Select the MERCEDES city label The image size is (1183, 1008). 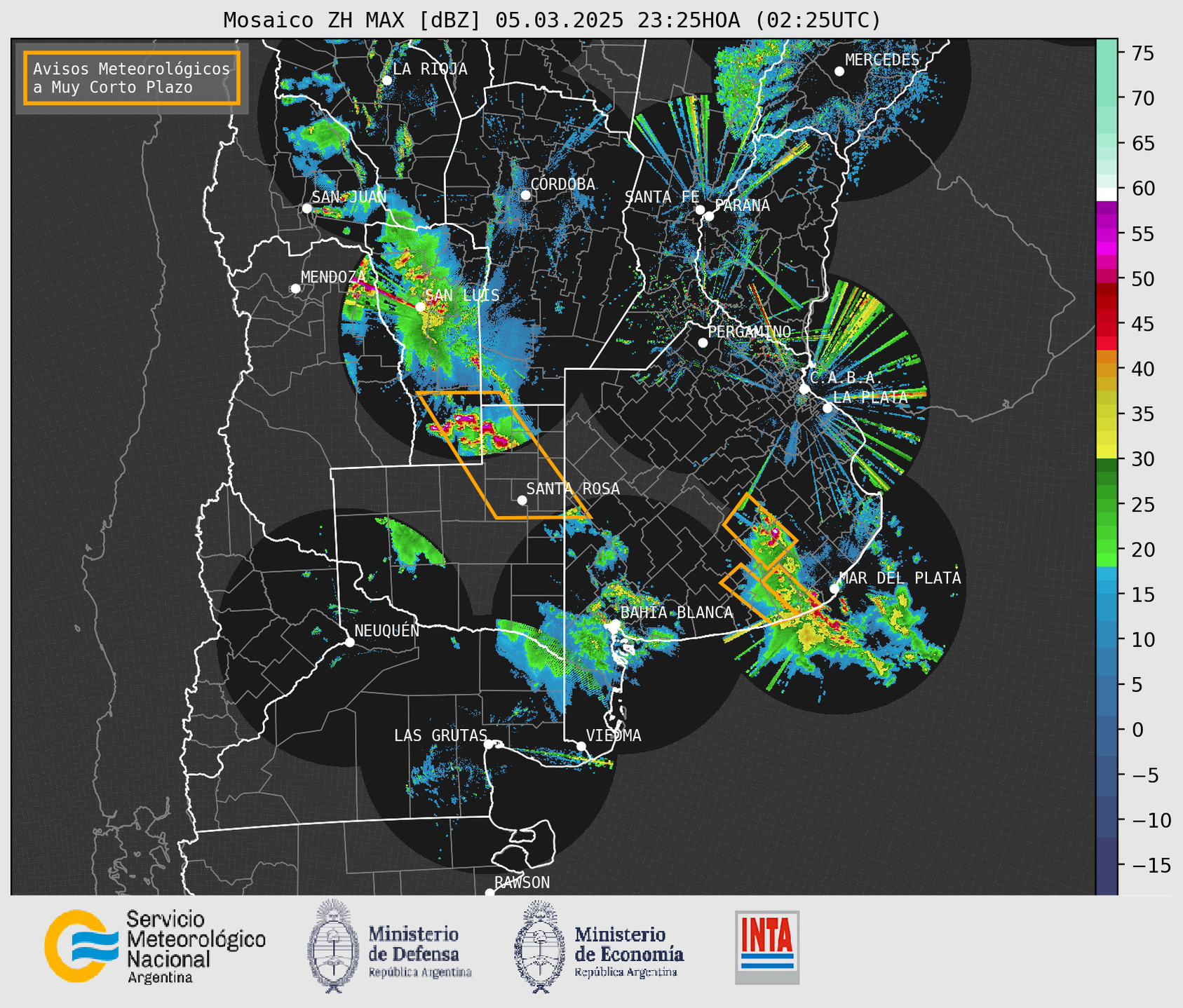pyautogui.click(x=882, y=60)
